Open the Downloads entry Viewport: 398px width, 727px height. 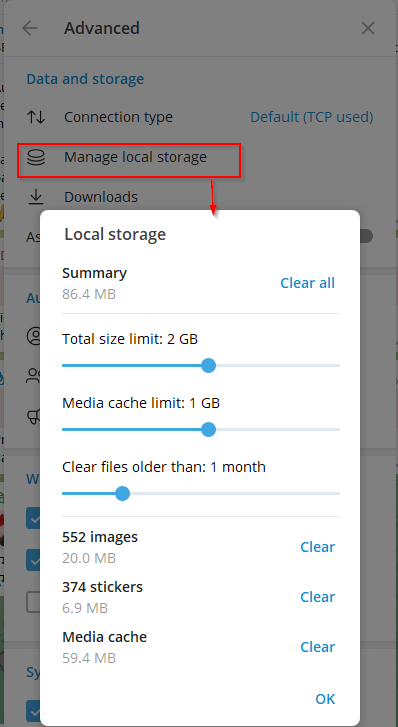pos(101,197)
